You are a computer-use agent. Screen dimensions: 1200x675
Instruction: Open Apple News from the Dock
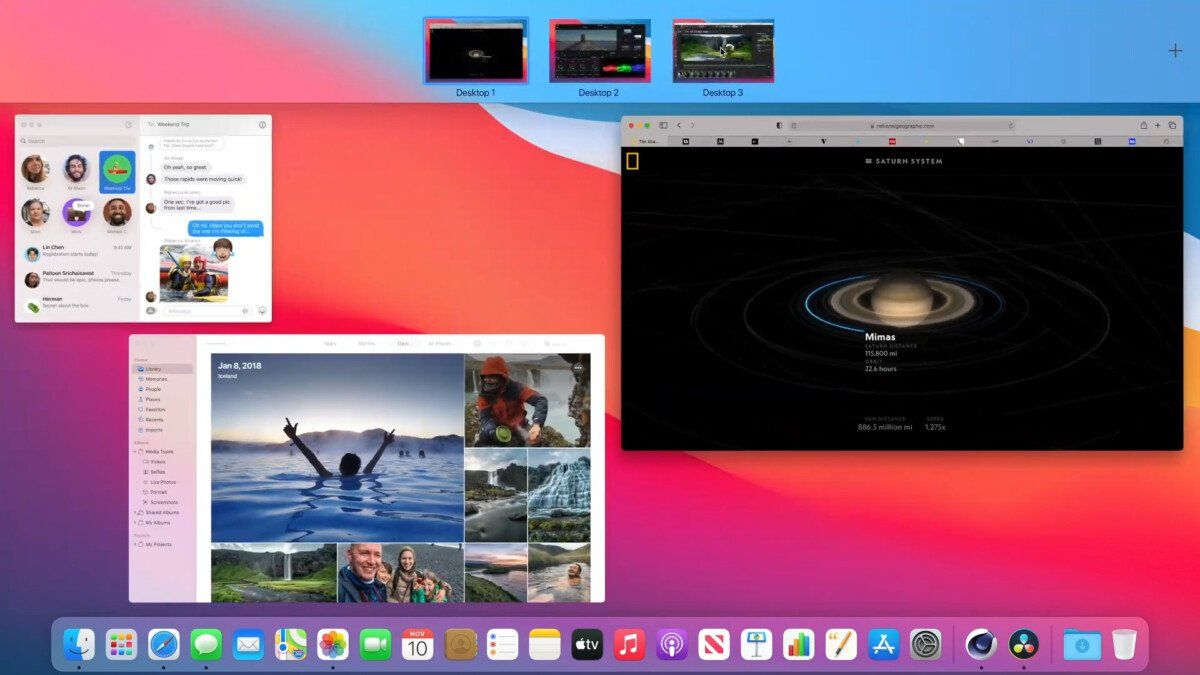(x=714, y=644)
